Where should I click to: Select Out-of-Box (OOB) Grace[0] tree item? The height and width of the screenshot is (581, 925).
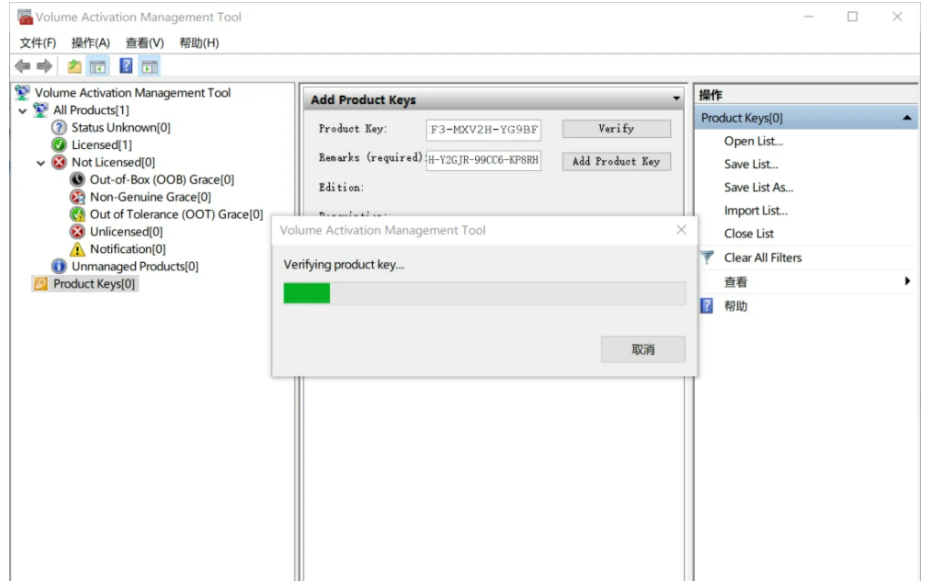(x=162, y=179)
